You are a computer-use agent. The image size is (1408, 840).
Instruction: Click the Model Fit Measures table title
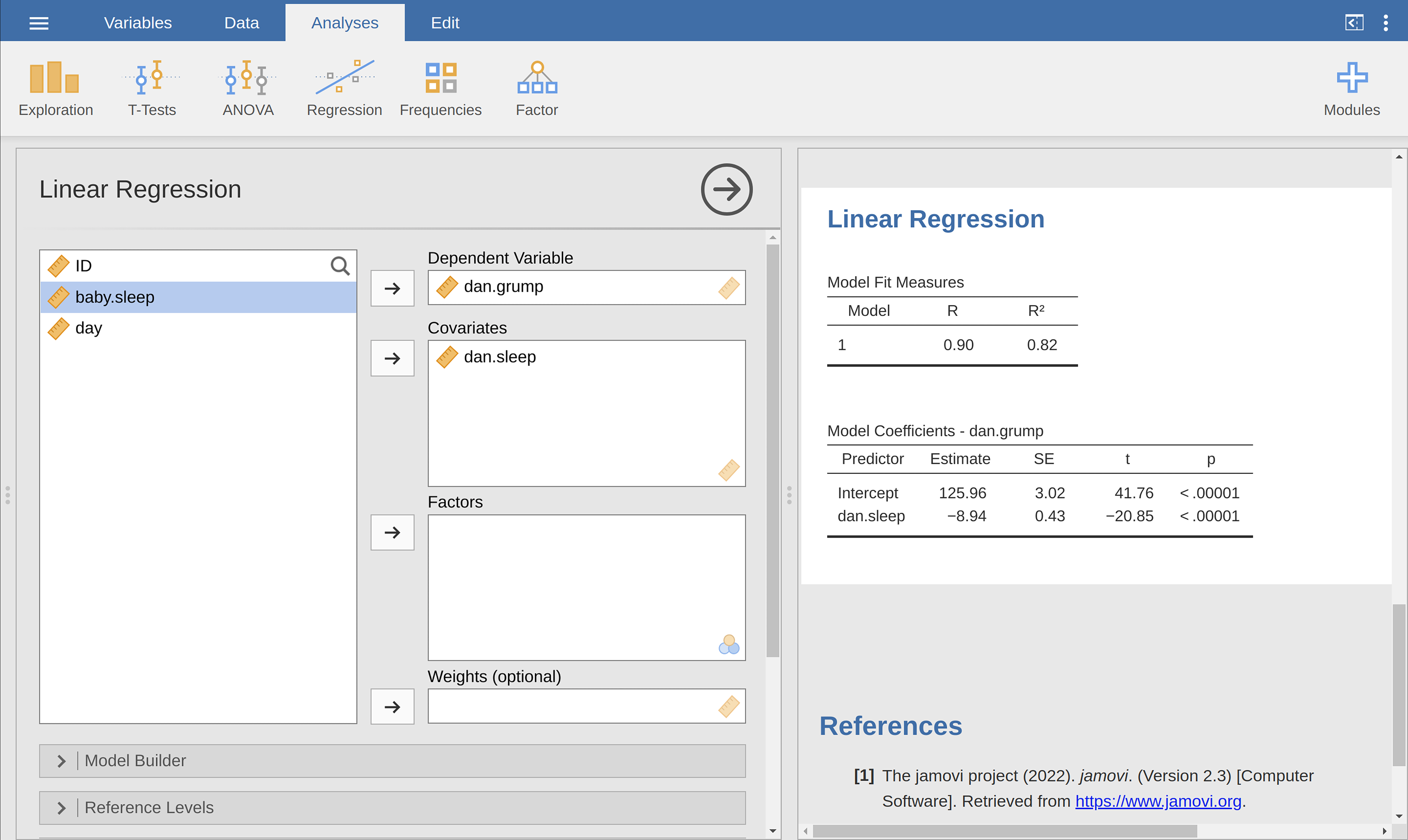coord(895,282)
